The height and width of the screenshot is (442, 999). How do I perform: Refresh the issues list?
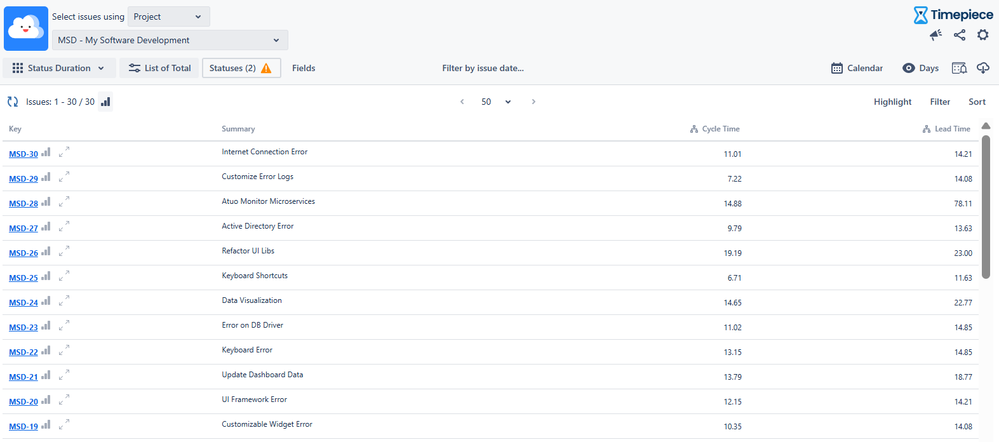(x=13, y=102)
